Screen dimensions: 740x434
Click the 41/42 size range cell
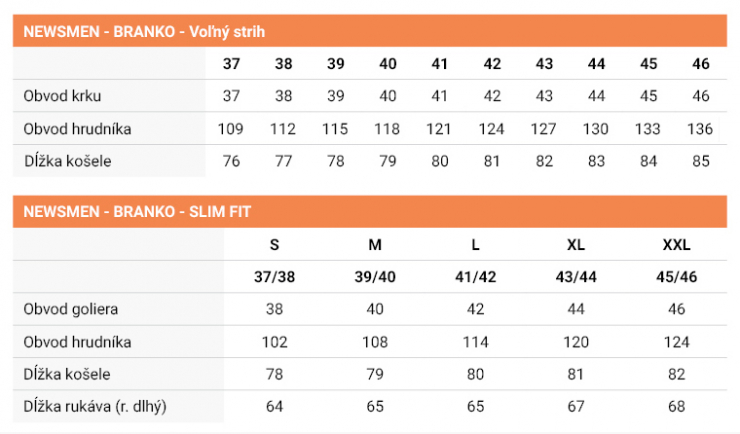point(476,277)
